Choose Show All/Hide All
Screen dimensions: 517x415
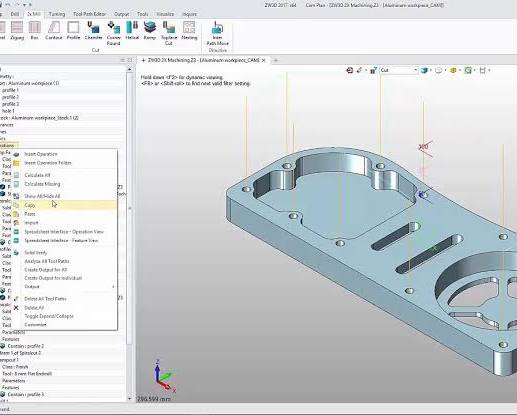64,196
